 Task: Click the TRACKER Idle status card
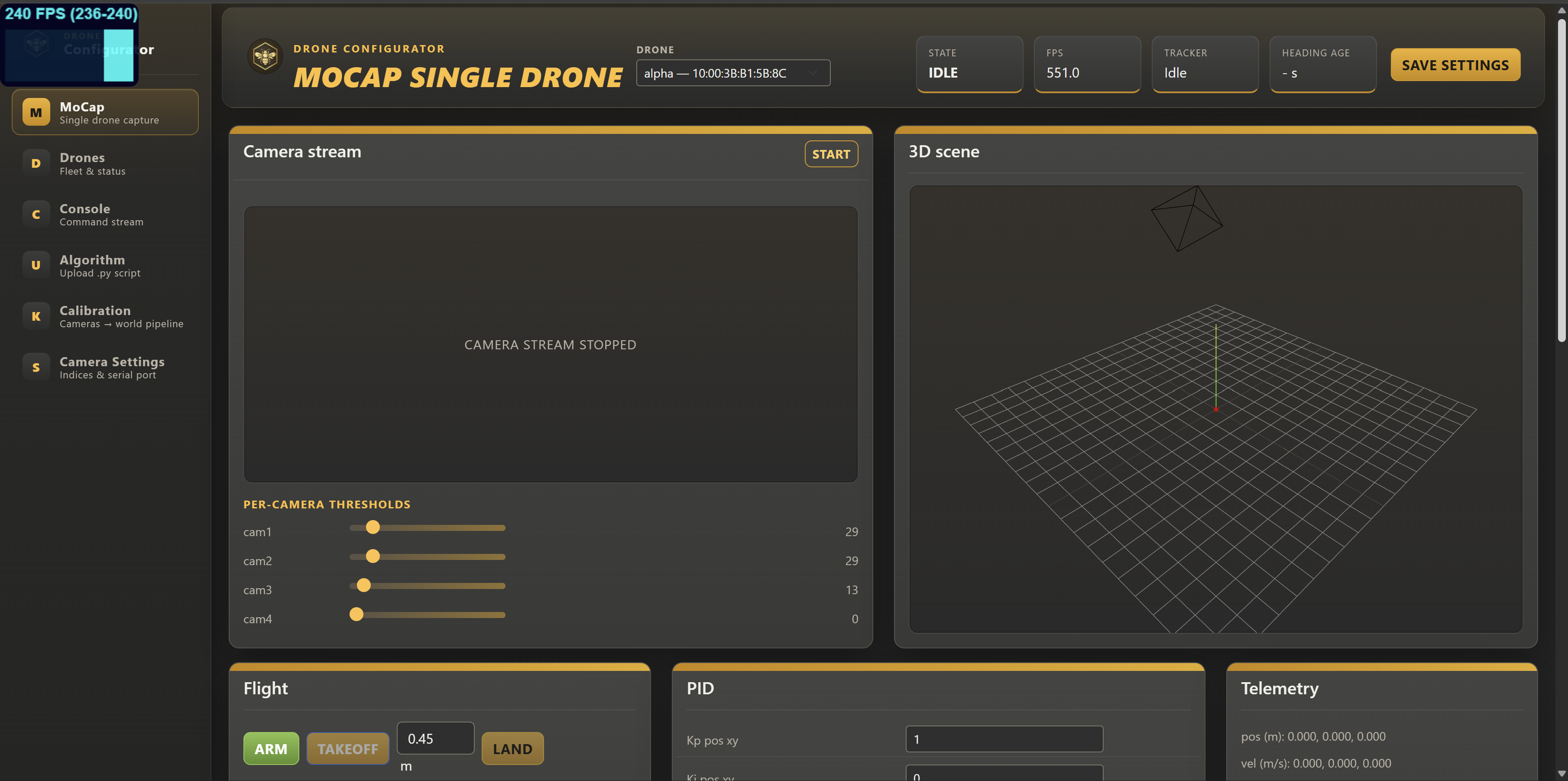click(x=1205, y=64)
